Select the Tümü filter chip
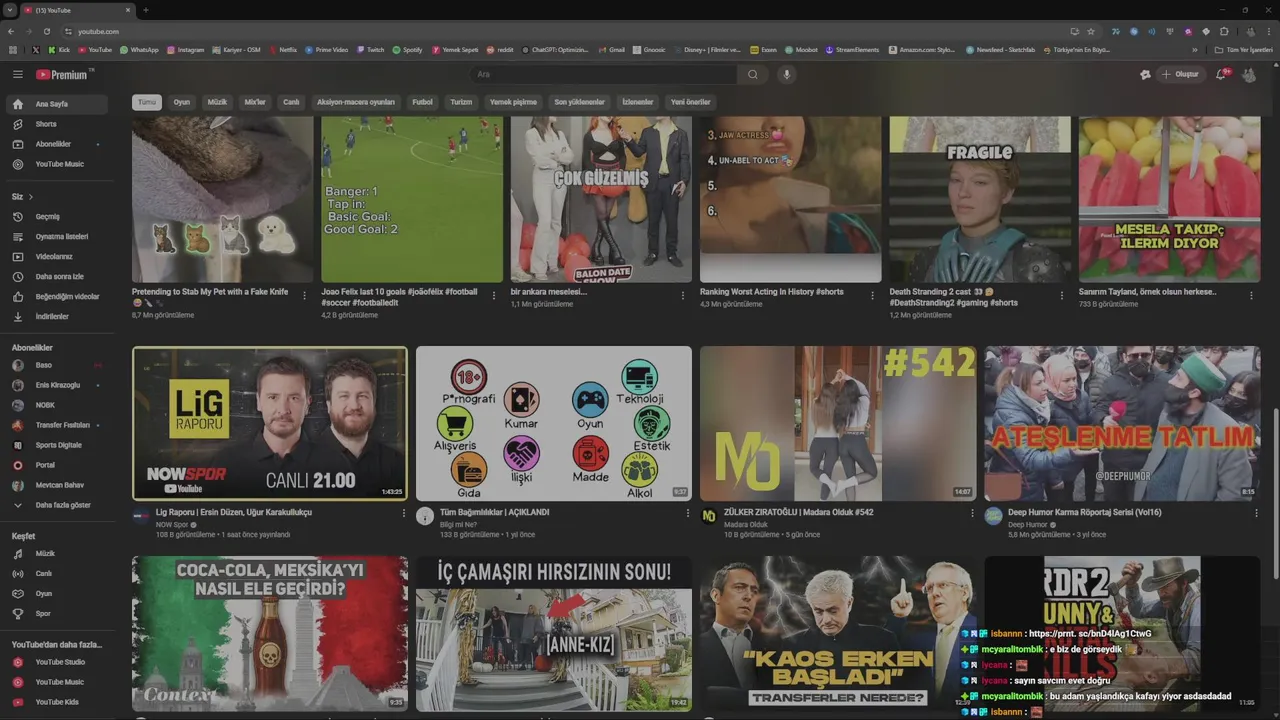The width and height of the screenshot is (1280, 720). [x=147, y=102]
